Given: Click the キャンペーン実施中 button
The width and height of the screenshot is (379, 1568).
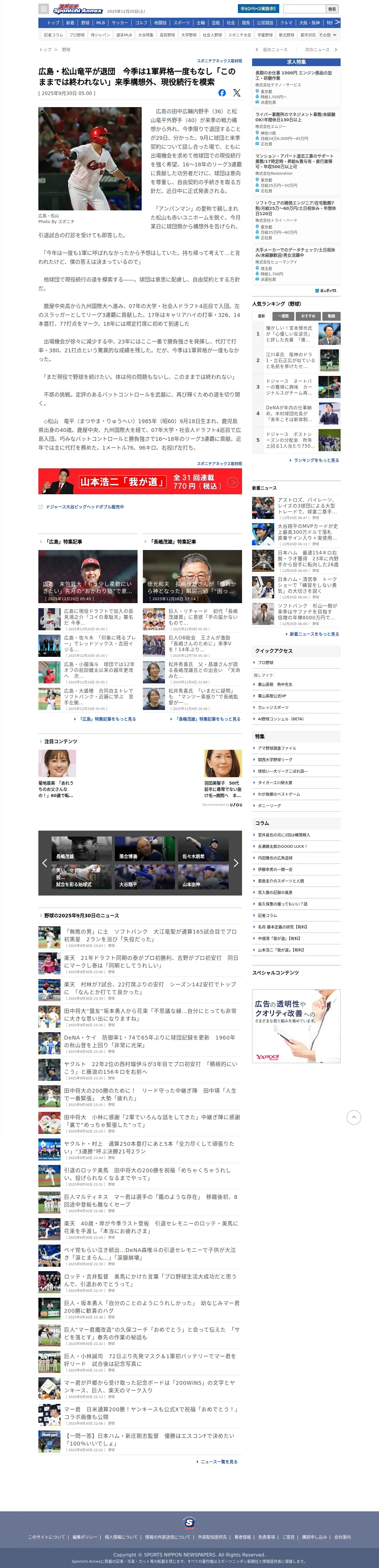Looking at the screenshot, I should [x=258, y=9].
